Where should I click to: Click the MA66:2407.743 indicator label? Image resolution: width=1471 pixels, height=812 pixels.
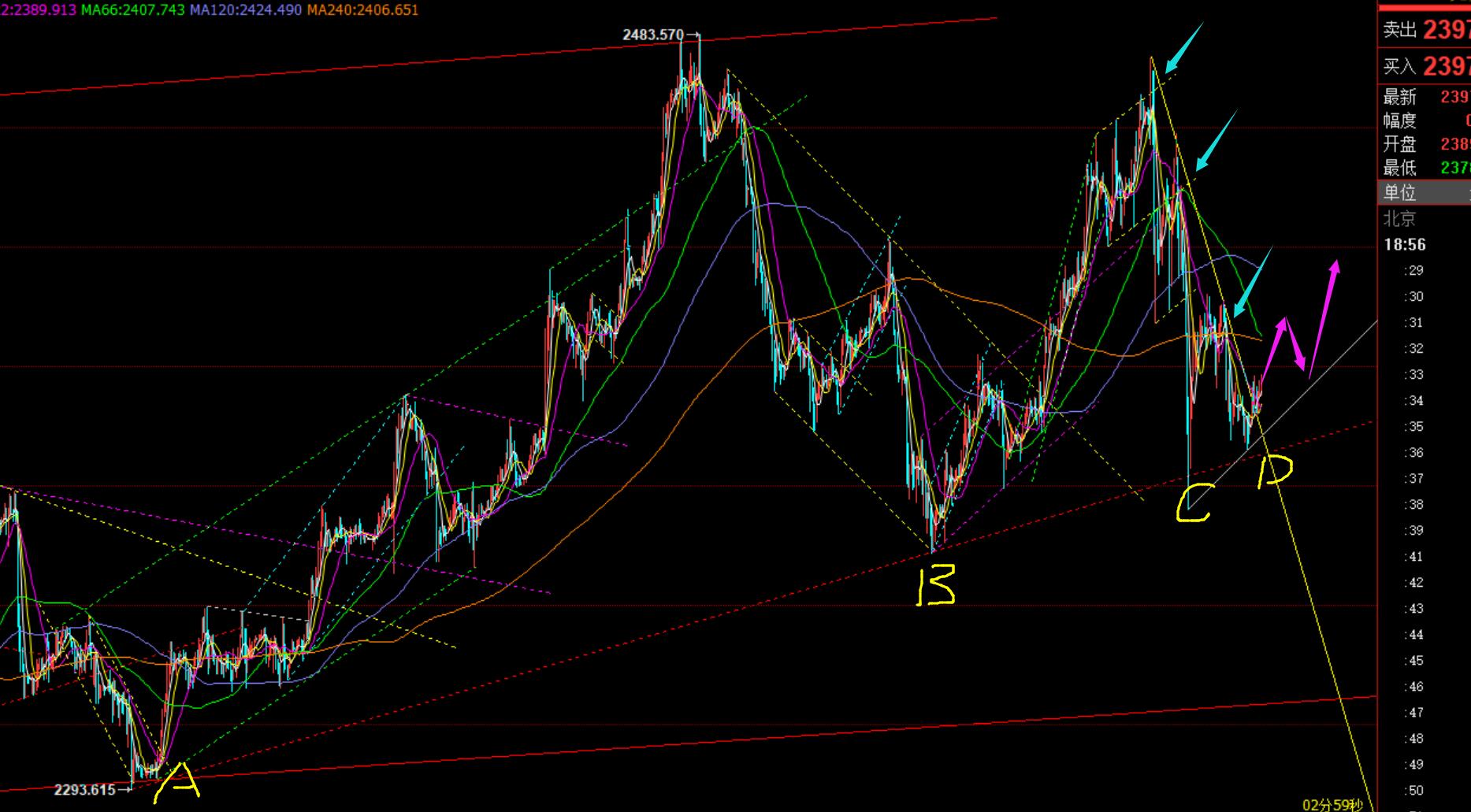click(x=133, y=9)
